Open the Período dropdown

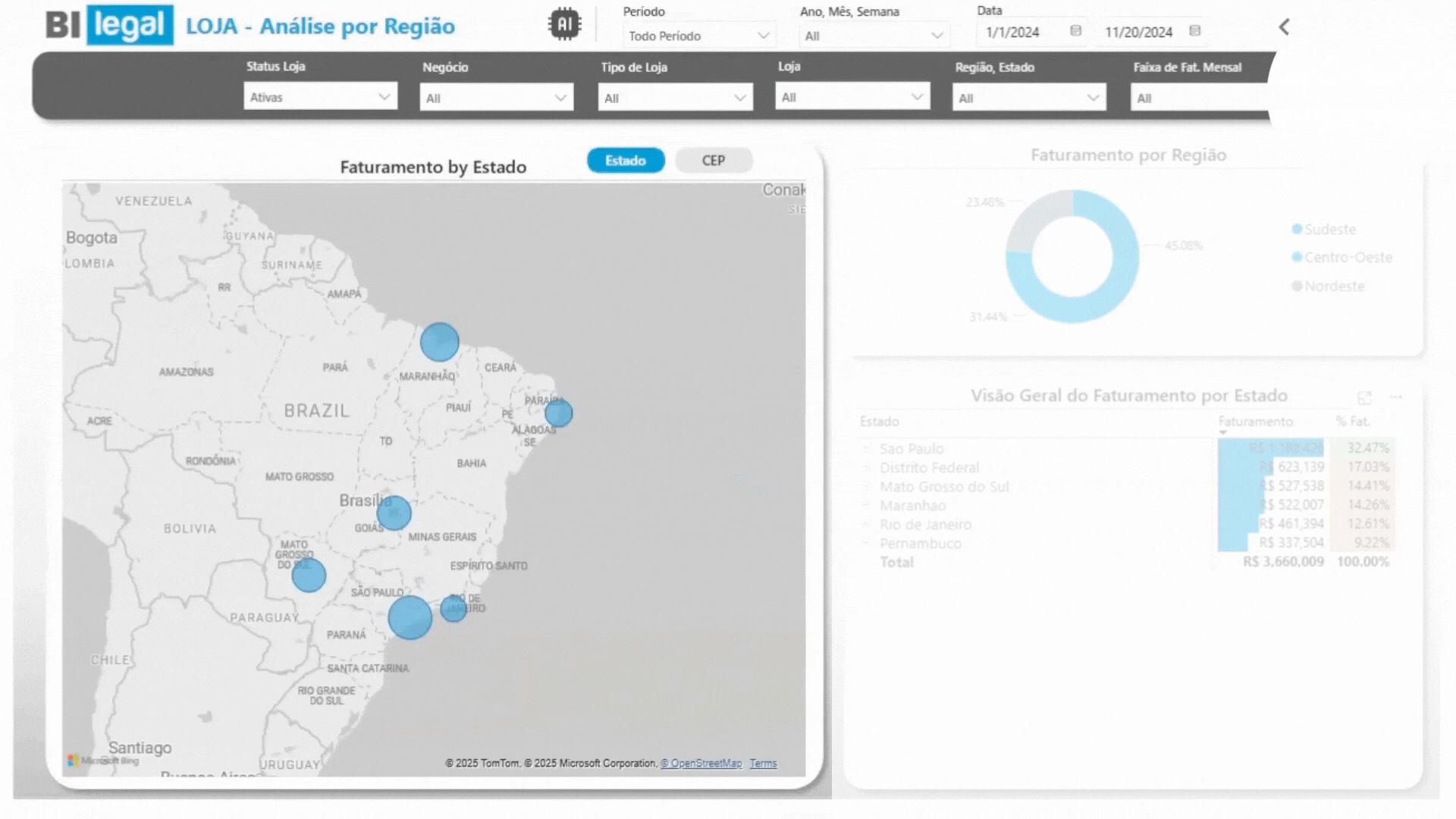[698, 36]
